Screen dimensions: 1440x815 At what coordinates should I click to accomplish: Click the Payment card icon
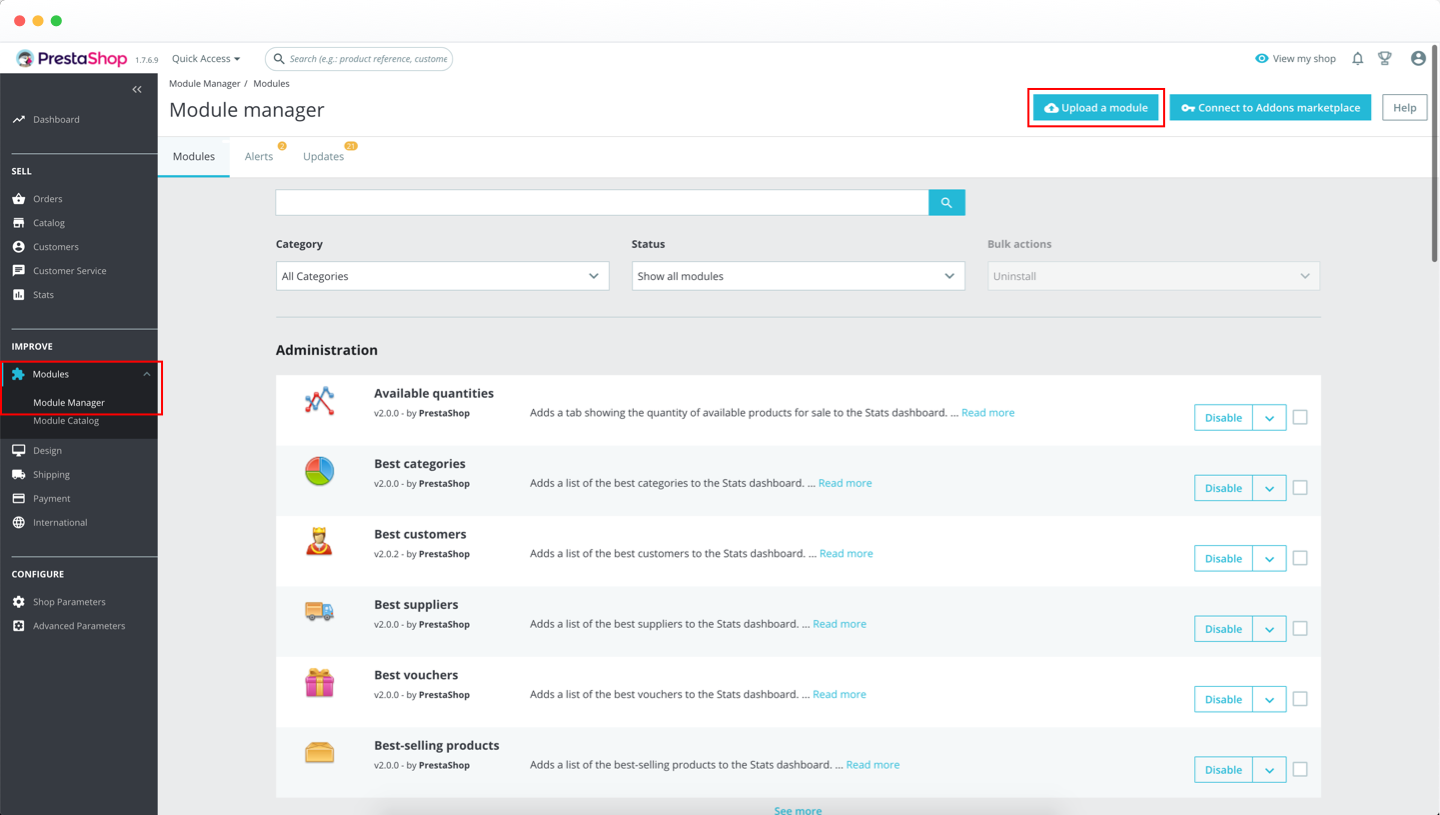point(19,499)
